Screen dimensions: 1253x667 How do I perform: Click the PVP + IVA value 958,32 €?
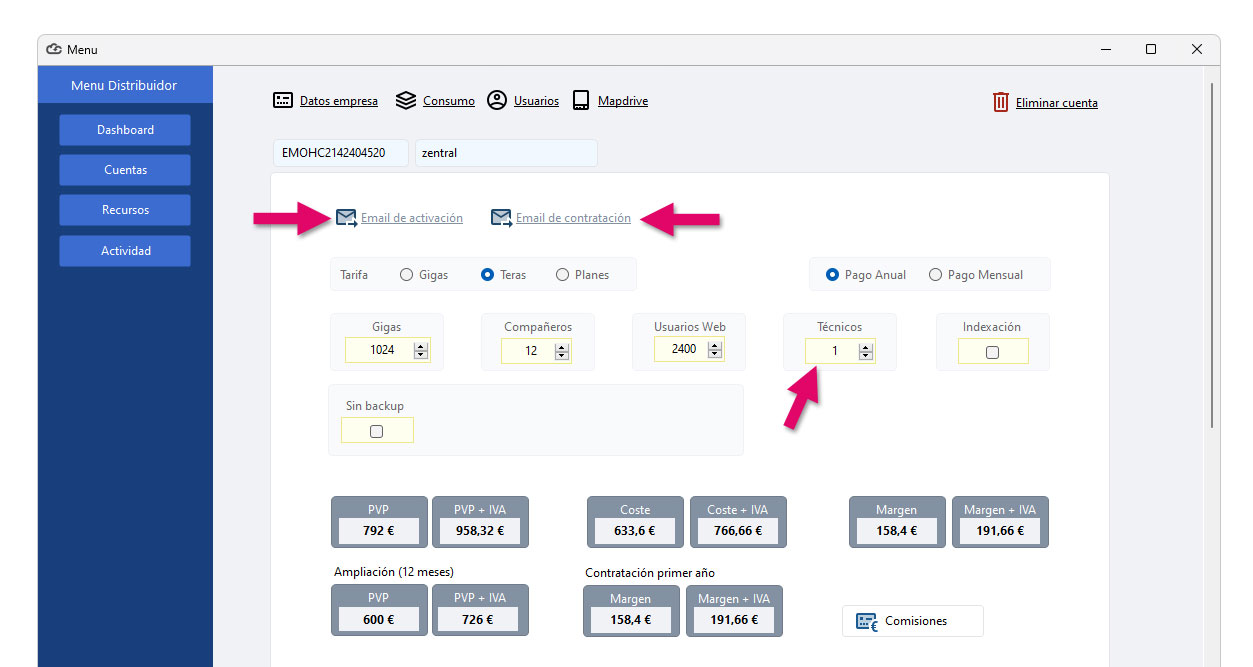coord(480,531)
